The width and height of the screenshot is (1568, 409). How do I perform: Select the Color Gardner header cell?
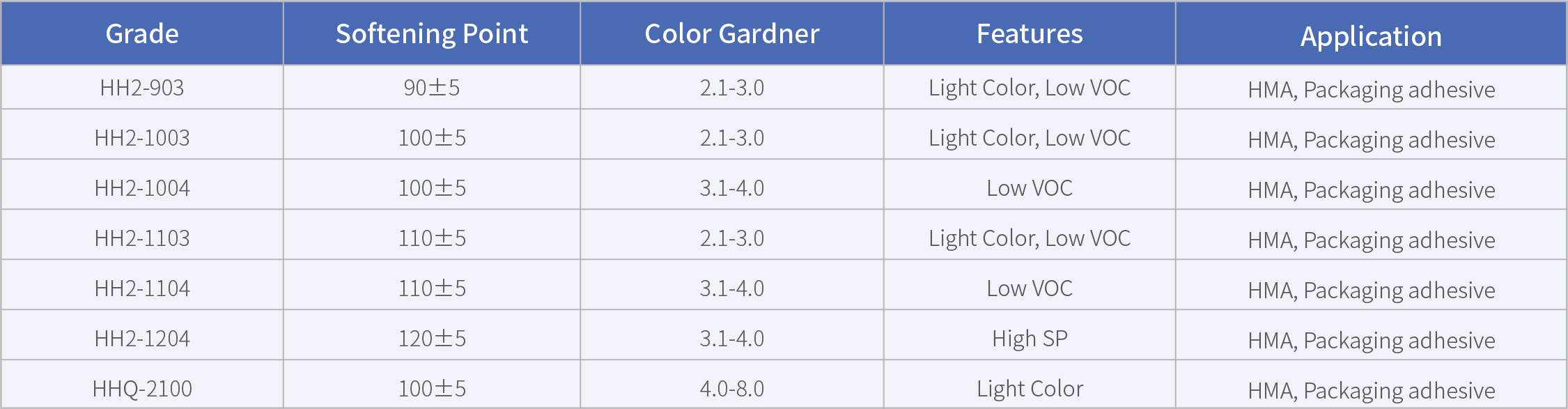point(731,33)
